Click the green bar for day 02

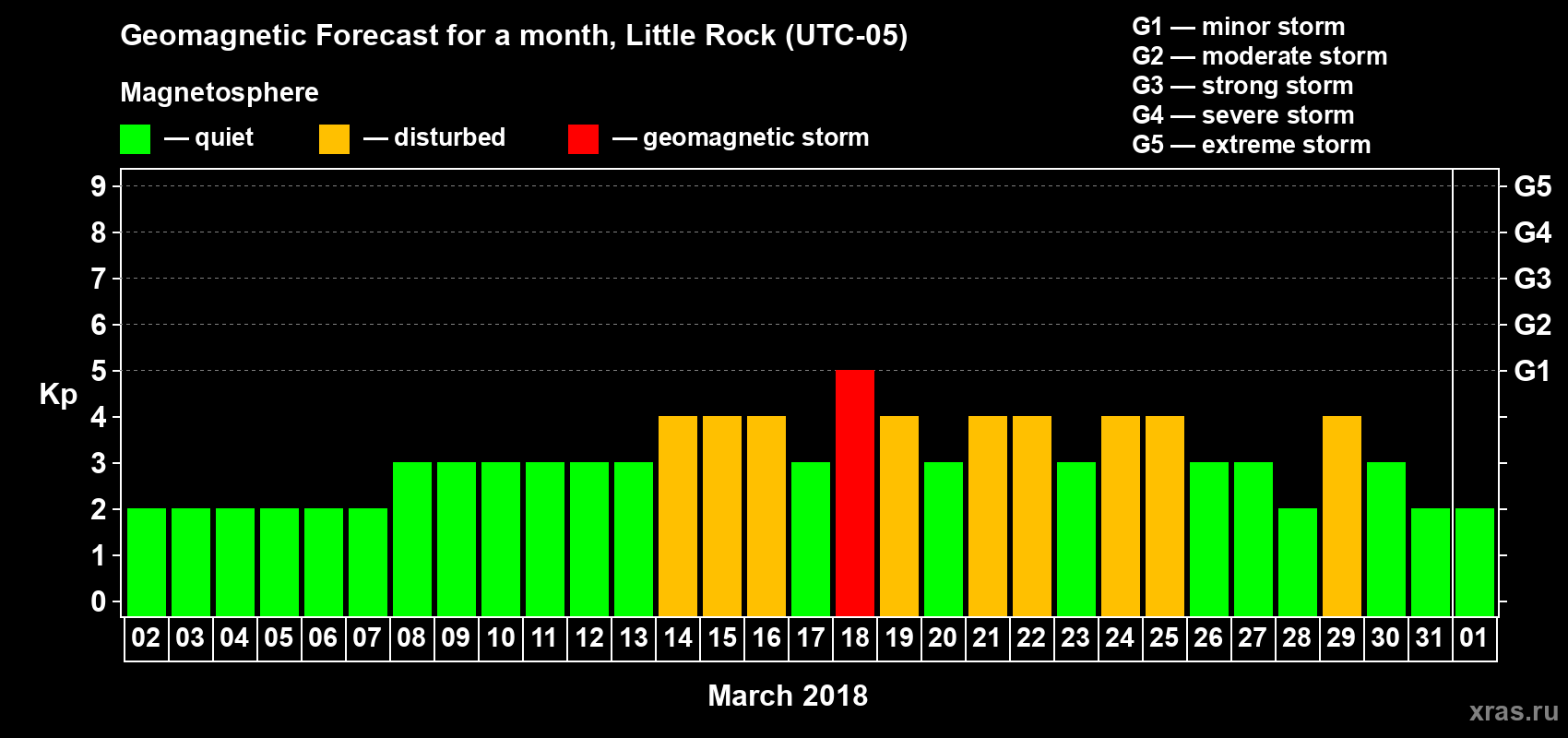pos(147,562)
